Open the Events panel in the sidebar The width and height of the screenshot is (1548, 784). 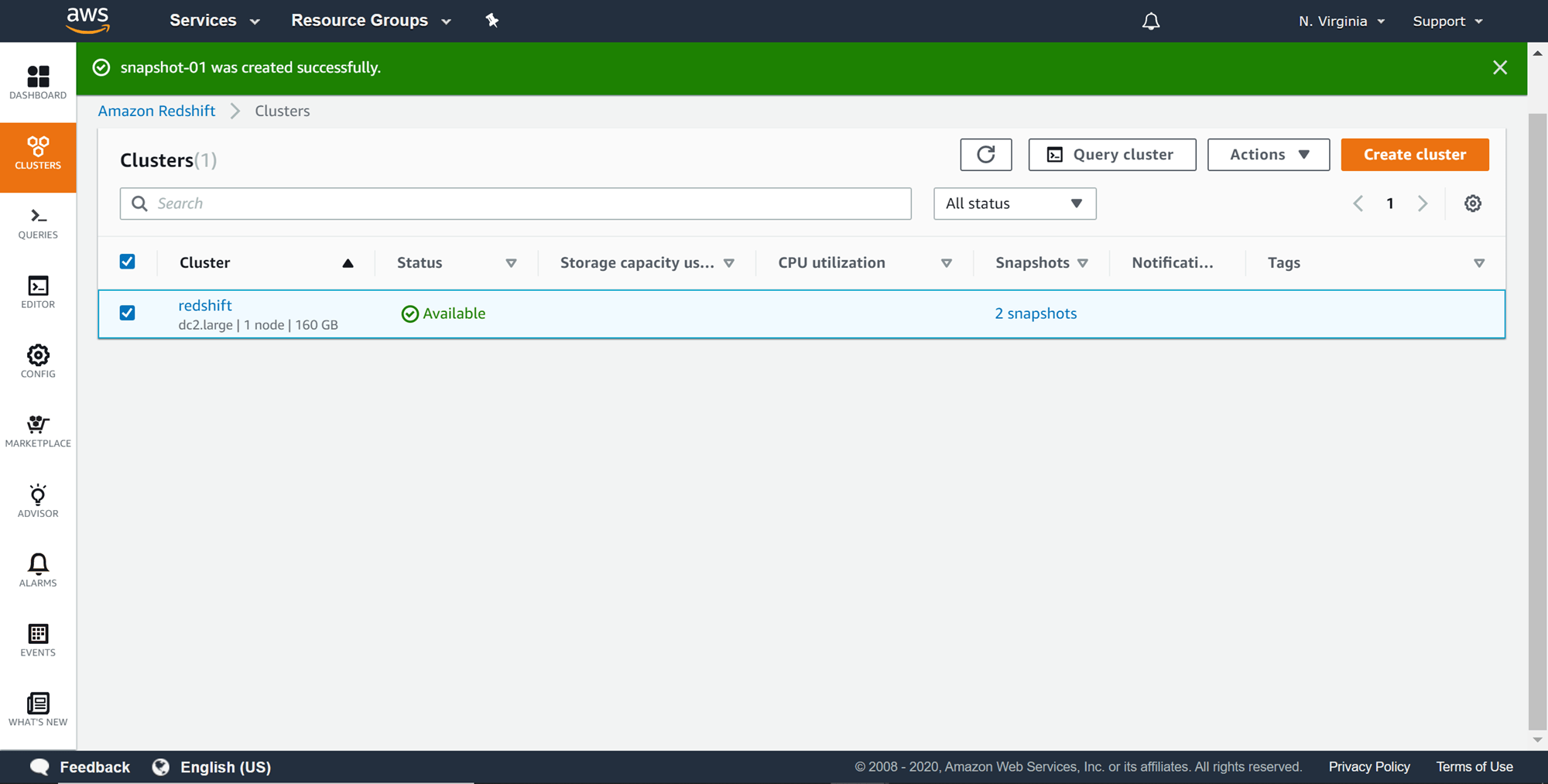(x=37, y=639)
